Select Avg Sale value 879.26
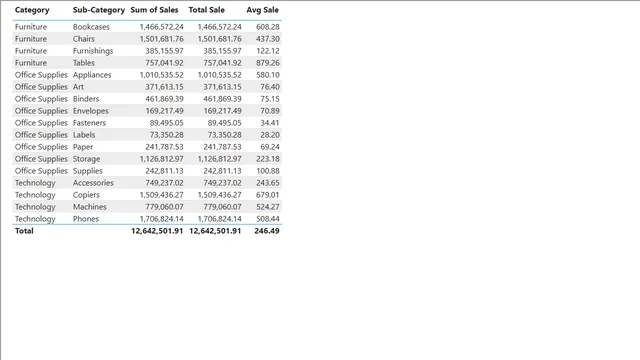The height and width of the screenshot is (360, 640). [x=268, y=63]
